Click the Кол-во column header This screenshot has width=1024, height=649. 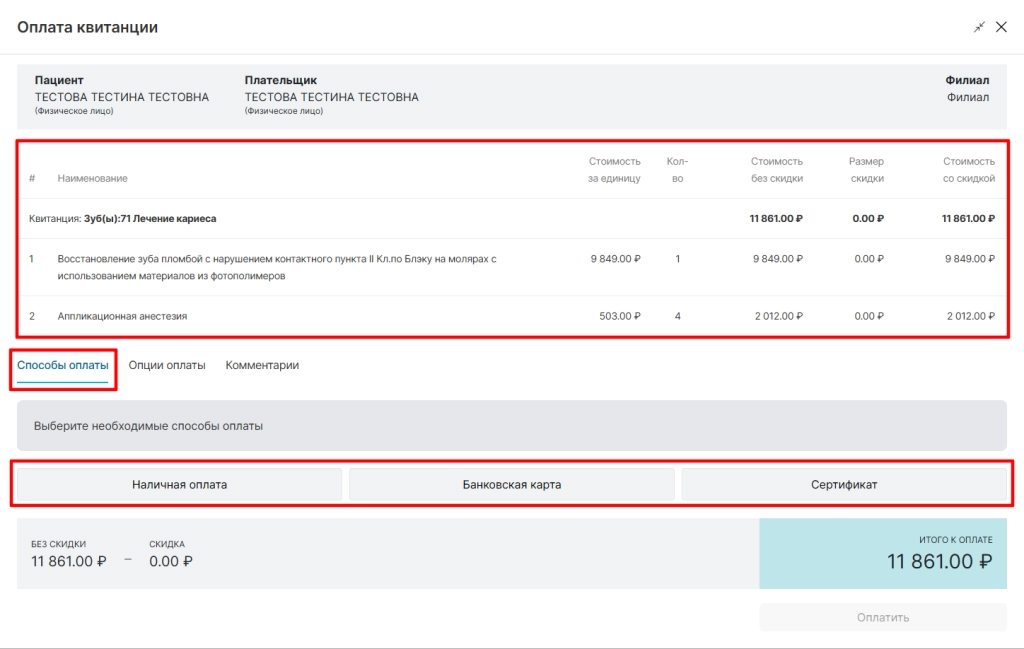click(x=677, y=170)
